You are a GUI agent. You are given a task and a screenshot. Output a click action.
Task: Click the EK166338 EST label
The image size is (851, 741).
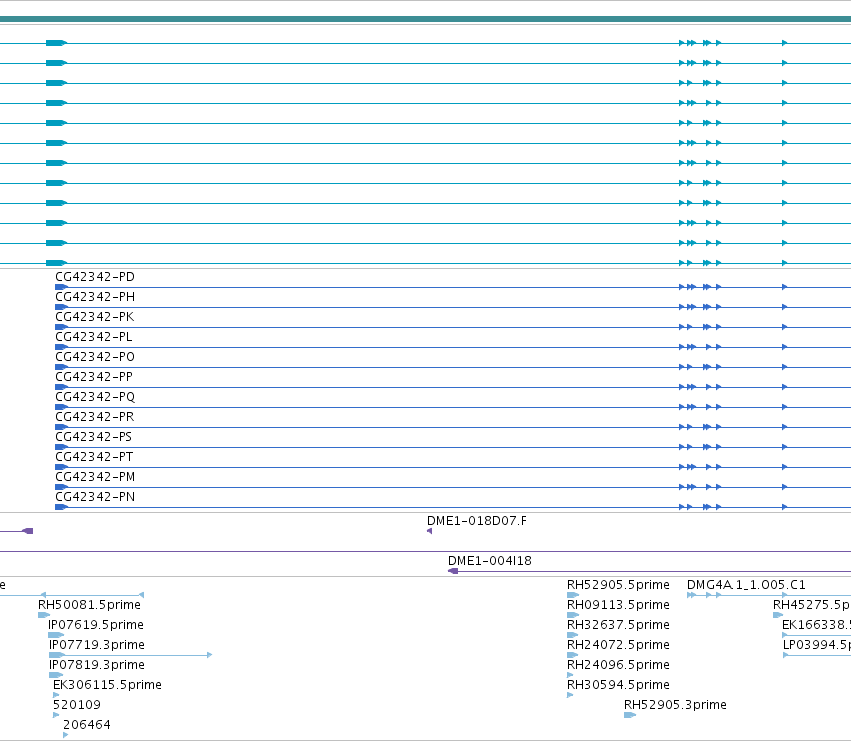point(816,625)
